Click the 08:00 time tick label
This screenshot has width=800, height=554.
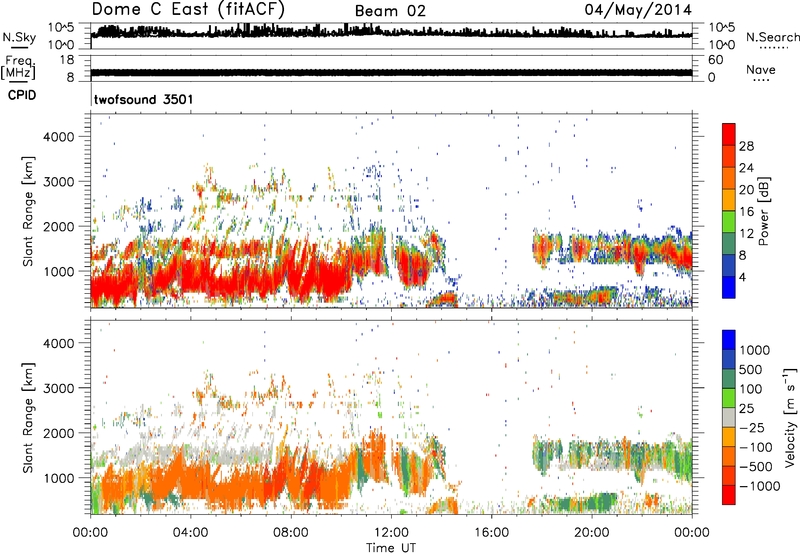click(x=290, y=532)
